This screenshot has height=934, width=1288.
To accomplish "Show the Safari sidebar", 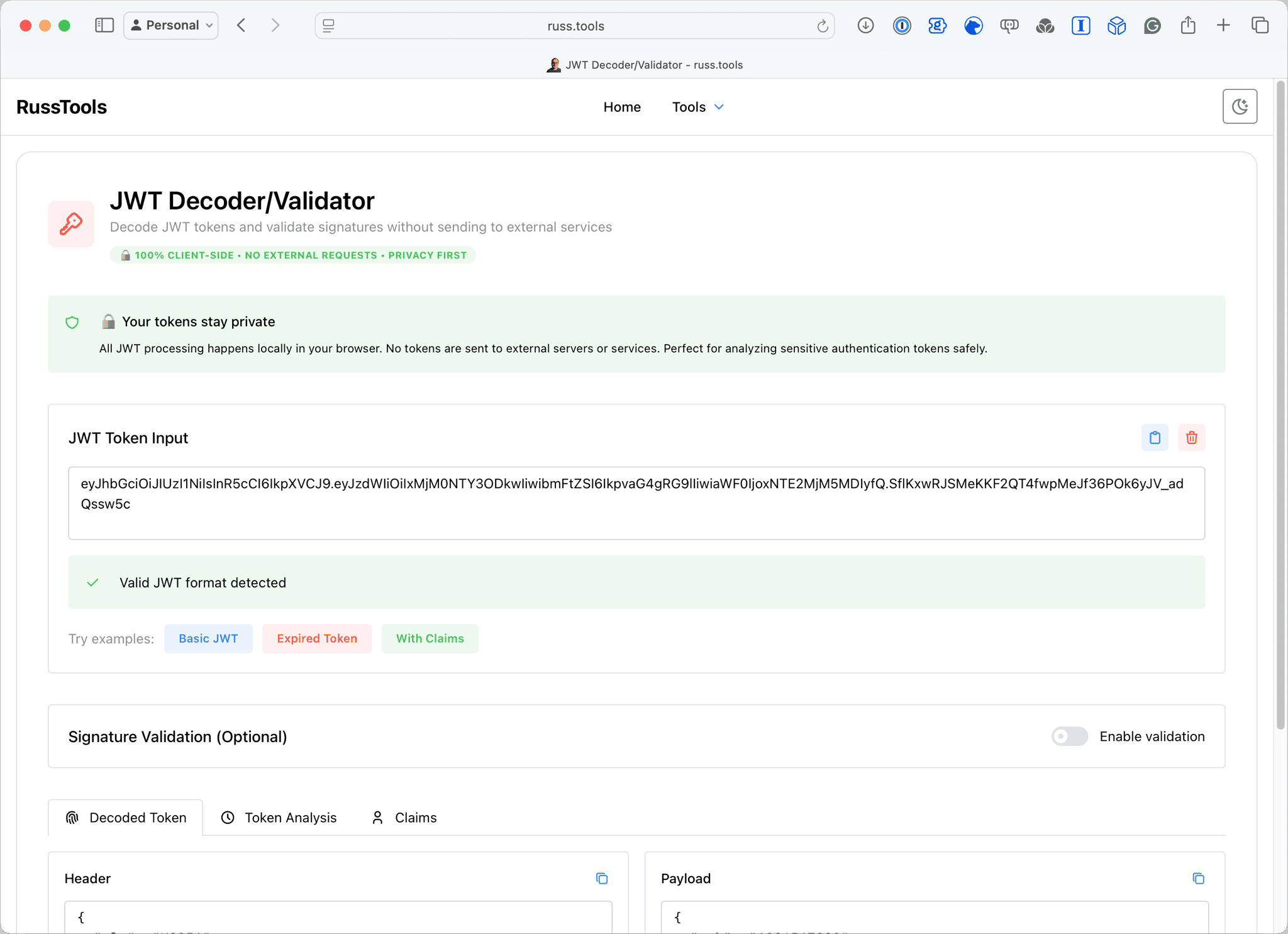I will point(104,25).
